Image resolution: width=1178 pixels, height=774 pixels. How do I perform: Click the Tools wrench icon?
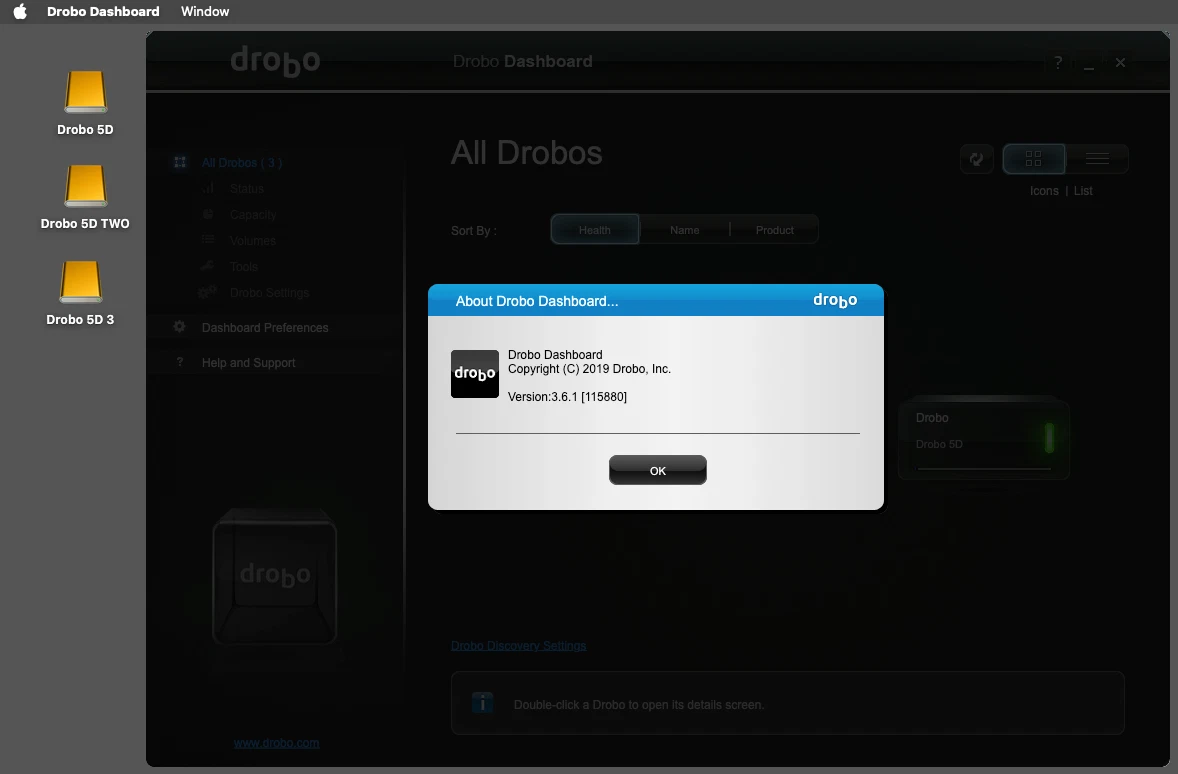point(208,265)
